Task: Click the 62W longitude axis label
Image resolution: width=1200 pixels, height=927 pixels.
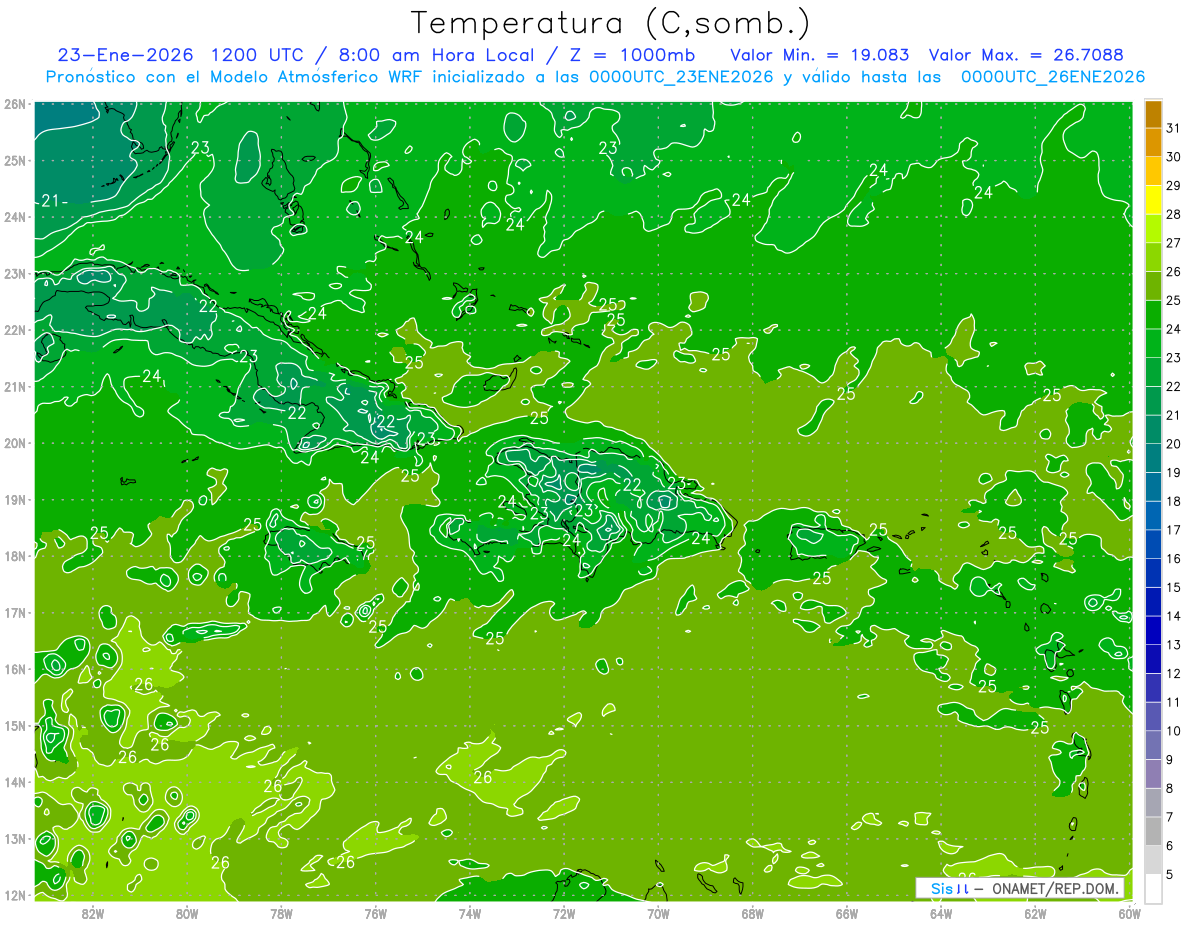Action: click(x=1035, y=913)
